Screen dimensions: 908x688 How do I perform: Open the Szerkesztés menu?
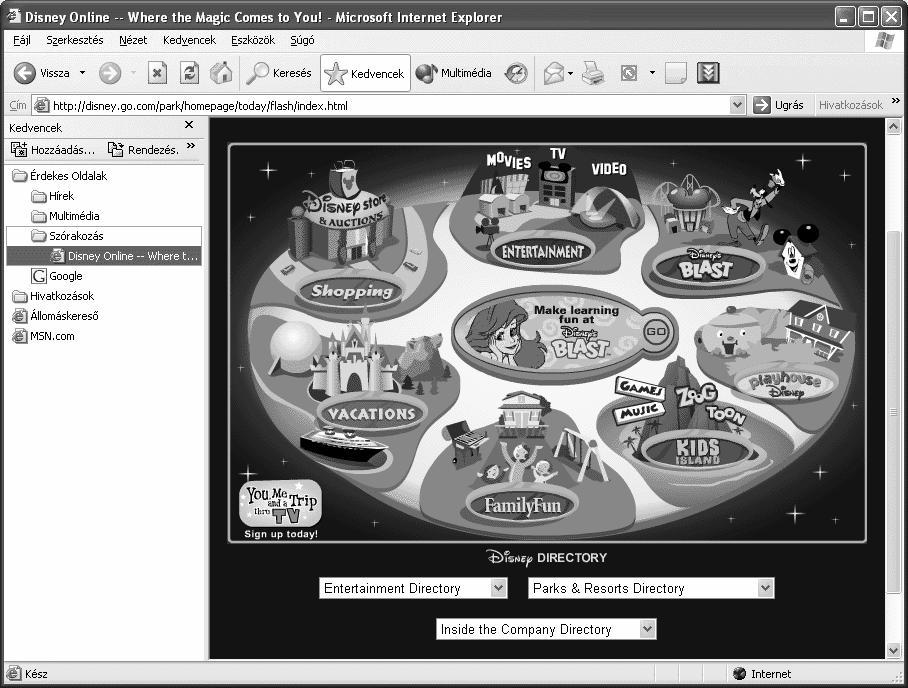75,40
